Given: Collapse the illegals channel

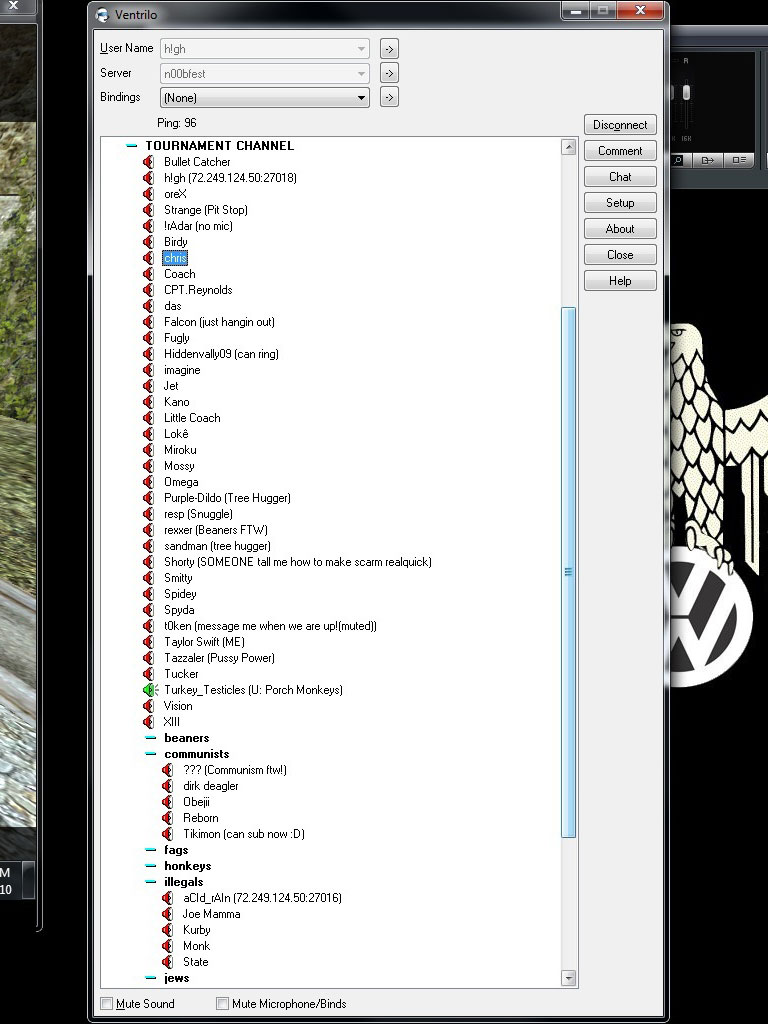Looking at the screenshot, I should pos(151,882).
